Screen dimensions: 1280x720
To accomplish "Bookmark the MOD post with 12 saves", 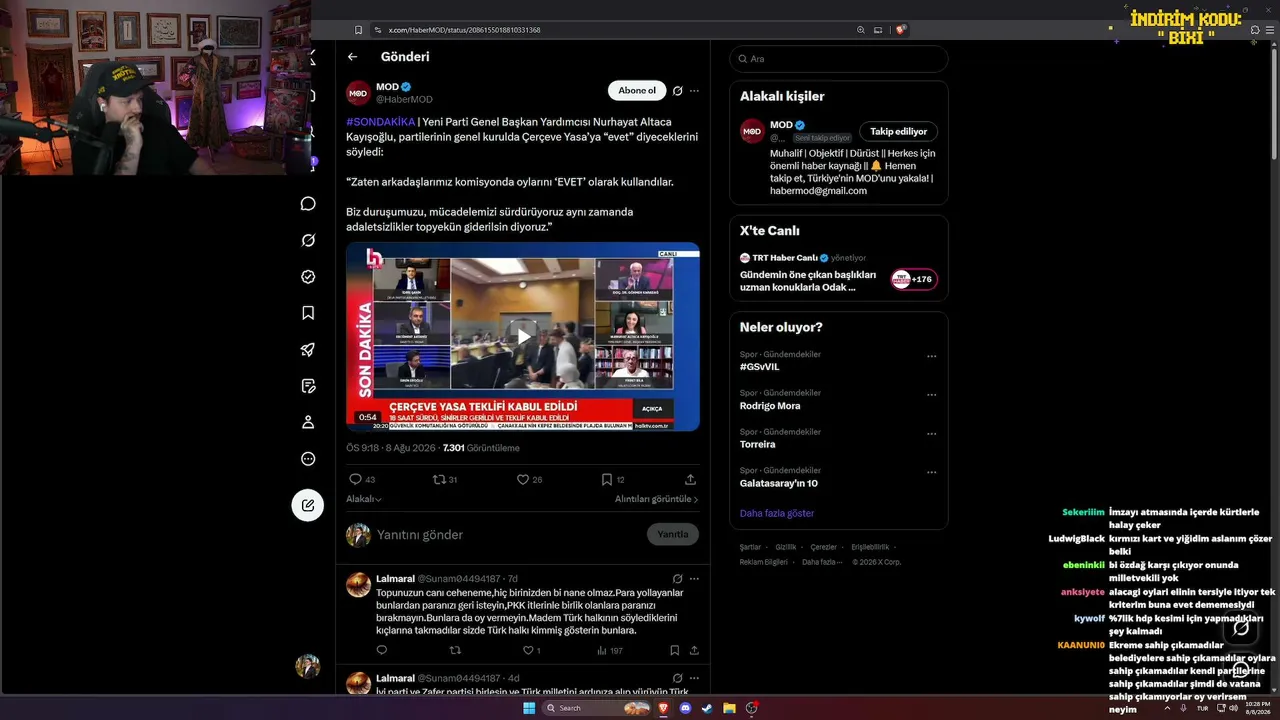I will tap(606, 480).
